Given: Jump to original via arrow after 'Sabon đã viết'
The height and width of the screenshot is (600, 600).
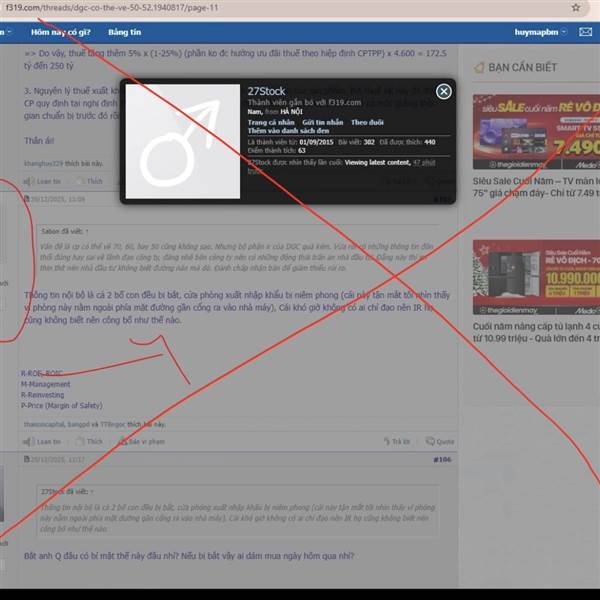Looking at the screenshot, I should tap(87, 232).
